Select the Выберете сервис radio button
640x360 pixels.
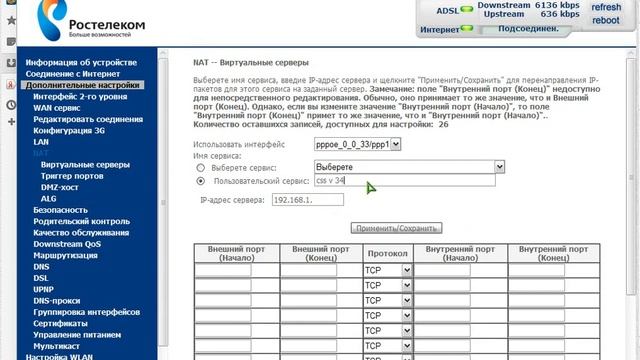coord(200,168)
